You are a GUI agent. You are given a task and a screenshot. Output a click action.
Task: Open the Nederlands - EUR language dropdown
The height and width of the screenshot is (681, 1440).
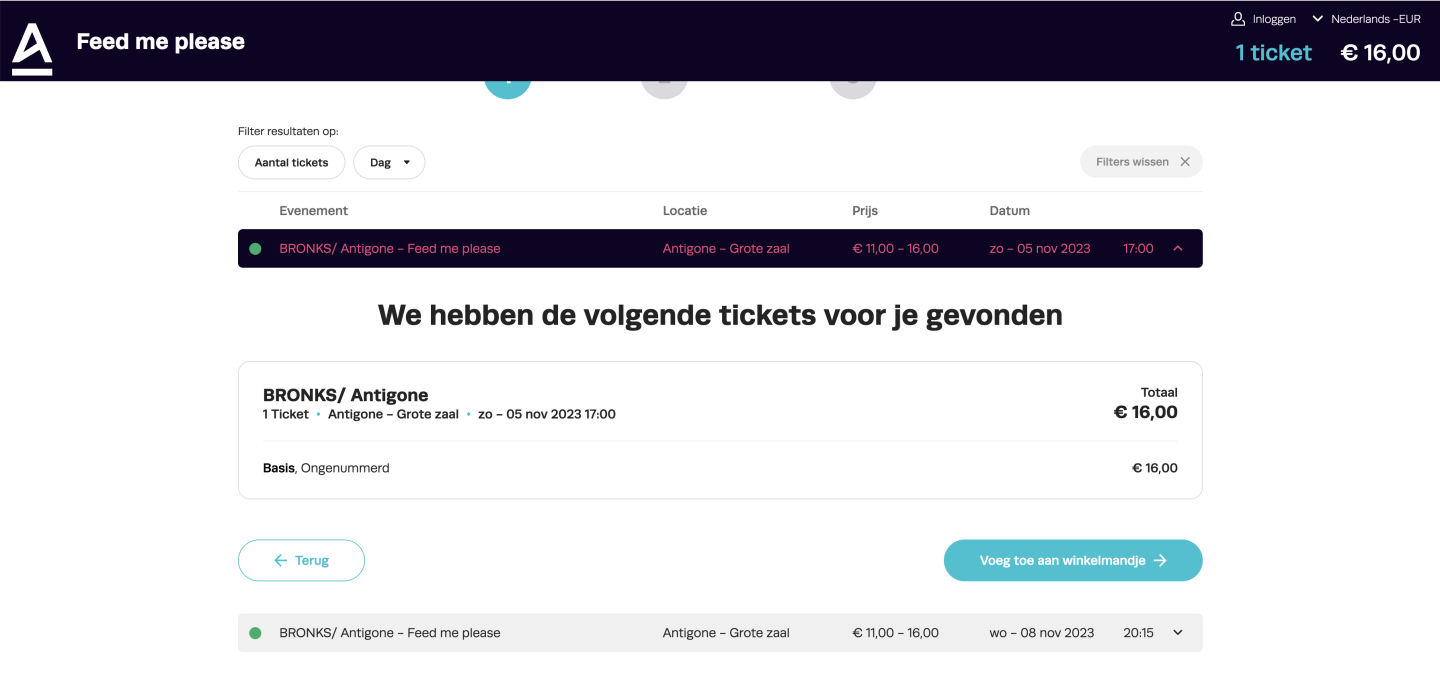(x=1366, y=19)
